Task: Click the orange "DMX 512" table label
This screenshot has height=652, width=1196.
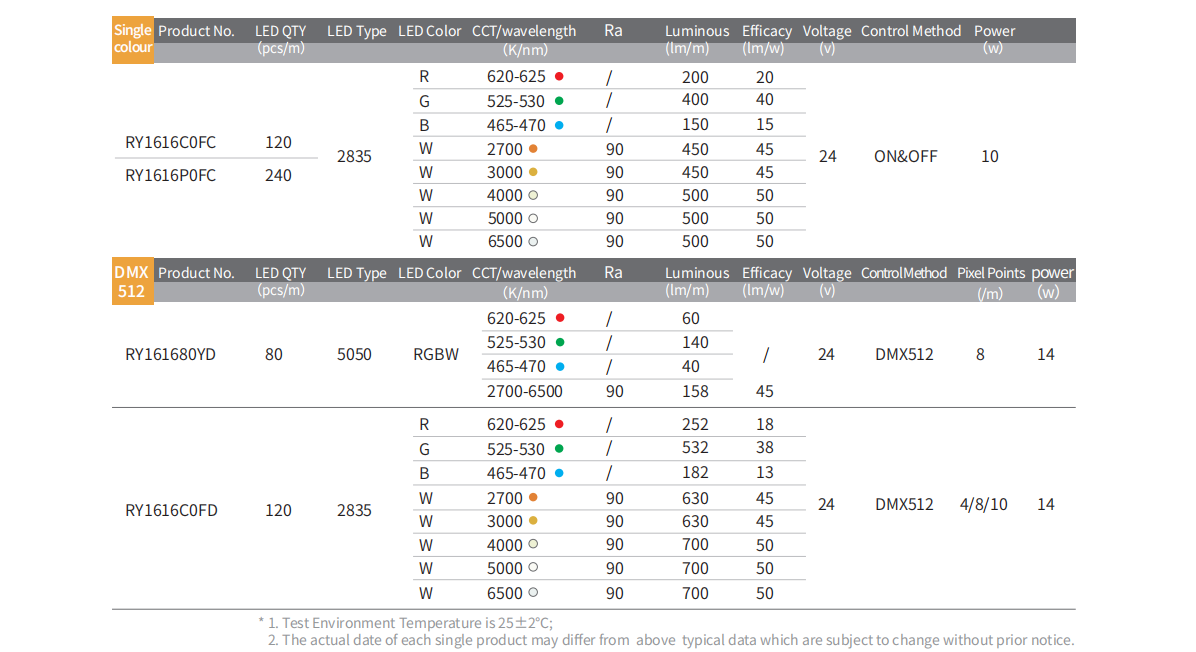Action: 132,282
